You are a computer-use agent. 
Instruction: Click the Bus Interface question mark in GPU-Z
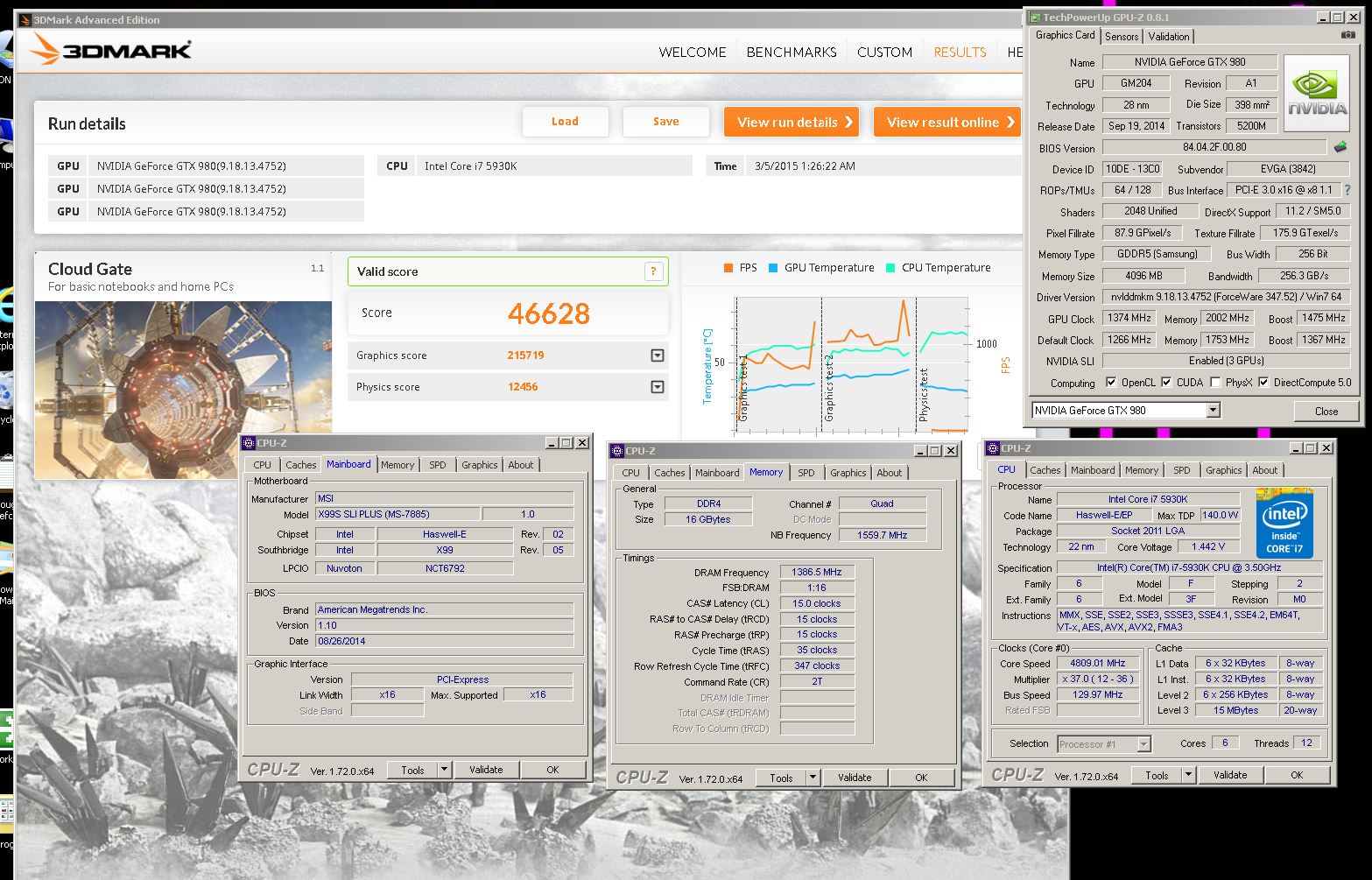[1347, 190]
